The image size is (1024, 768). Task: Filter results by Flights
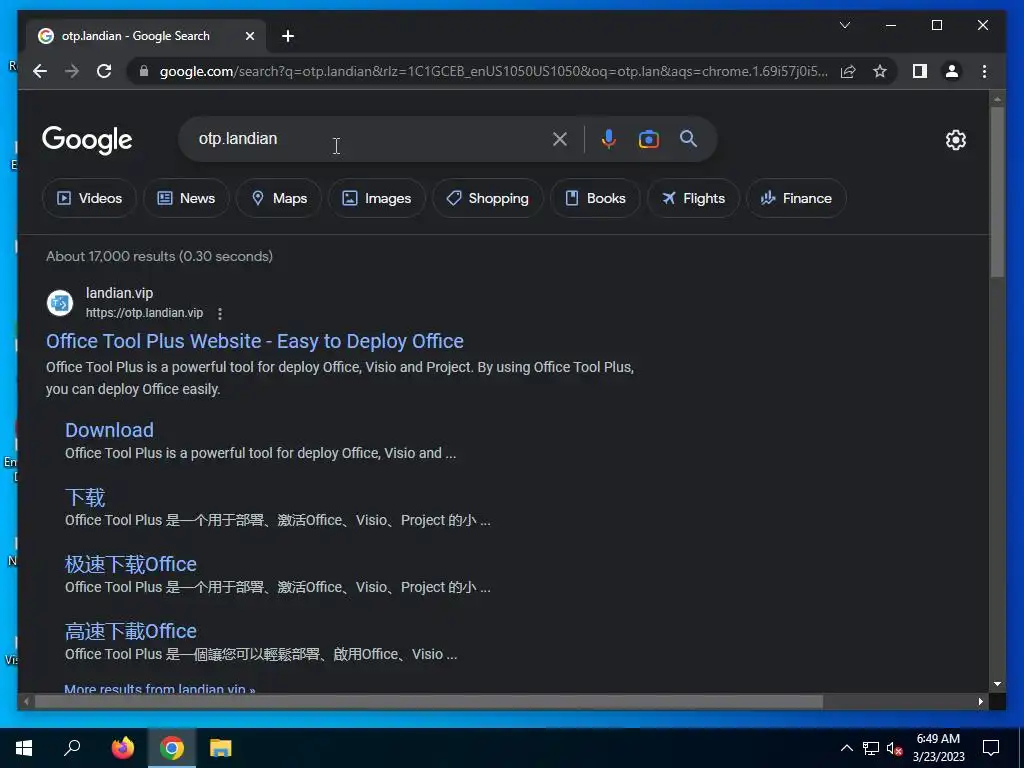tap(693, 198)
